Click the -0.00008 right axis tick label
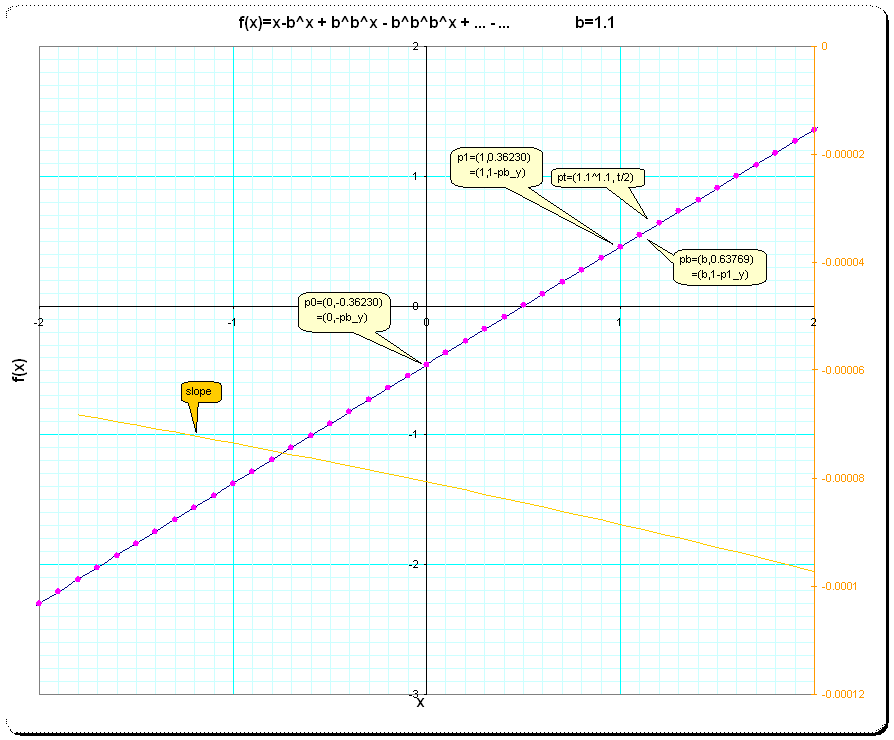The image size is (894, 740). click(842, 478)
